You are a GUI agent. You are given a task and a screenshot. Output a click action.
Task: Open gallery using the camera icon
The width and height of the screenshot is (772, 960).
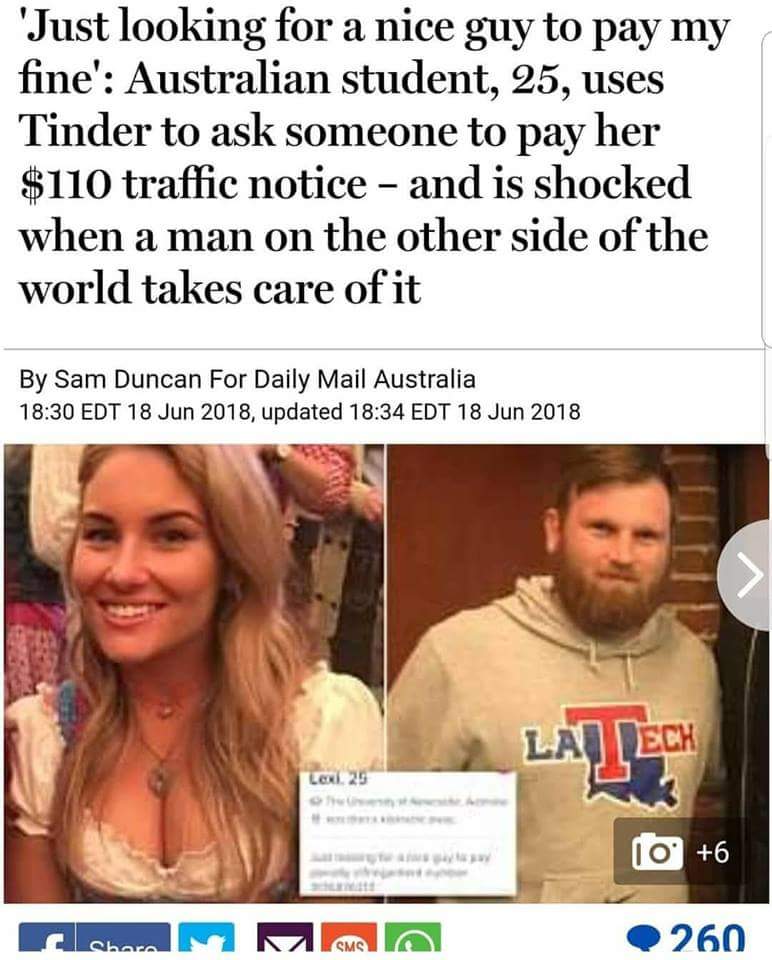(x=656, y=852)
